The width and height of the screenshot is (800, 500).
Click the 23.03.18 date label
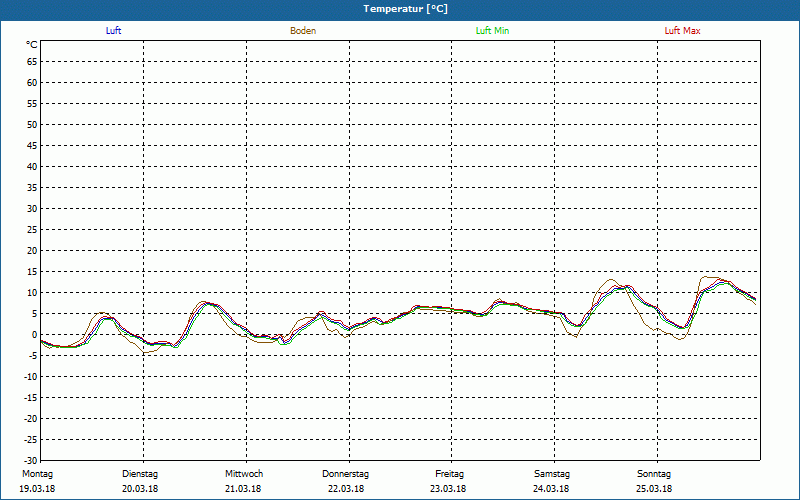(448, 489)
